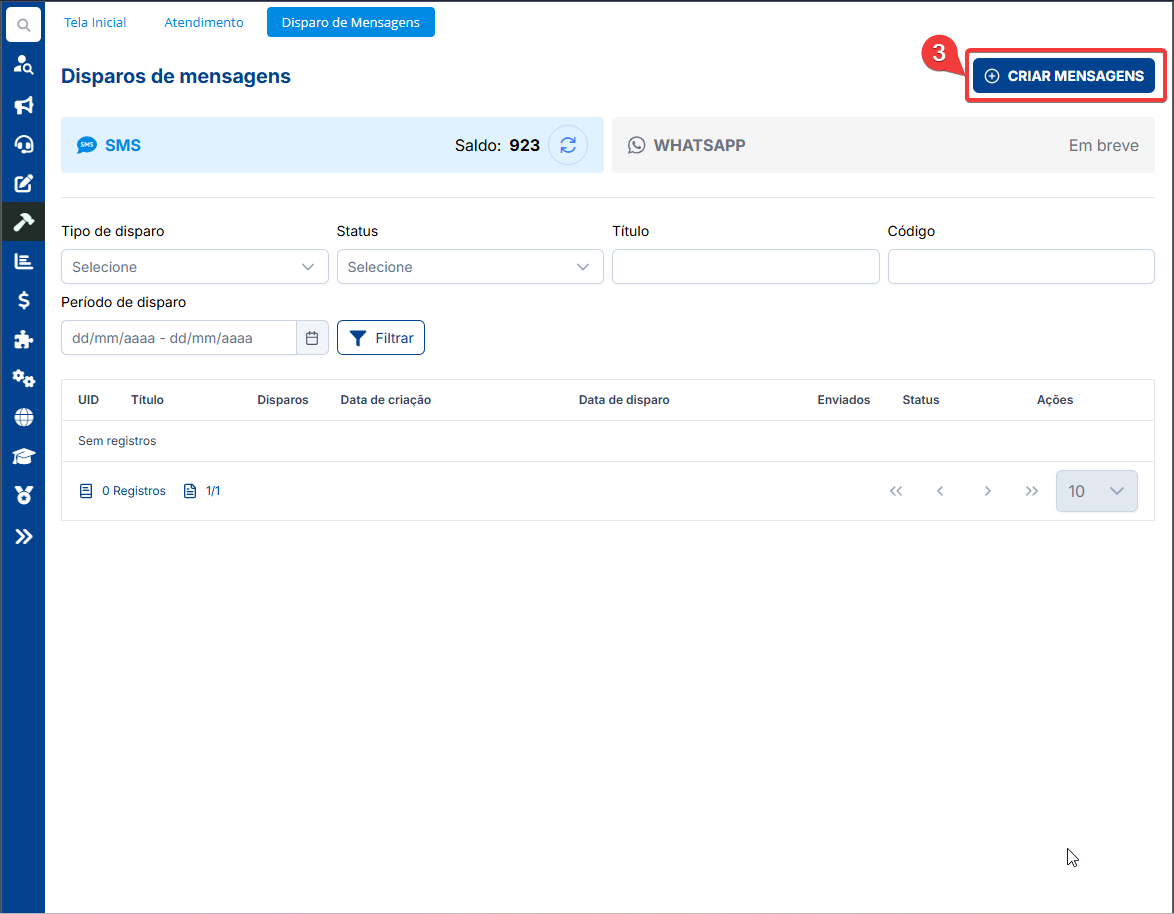Click the Ações column header
This screenshot has width=1174, height=914.
pos(1055,400)
